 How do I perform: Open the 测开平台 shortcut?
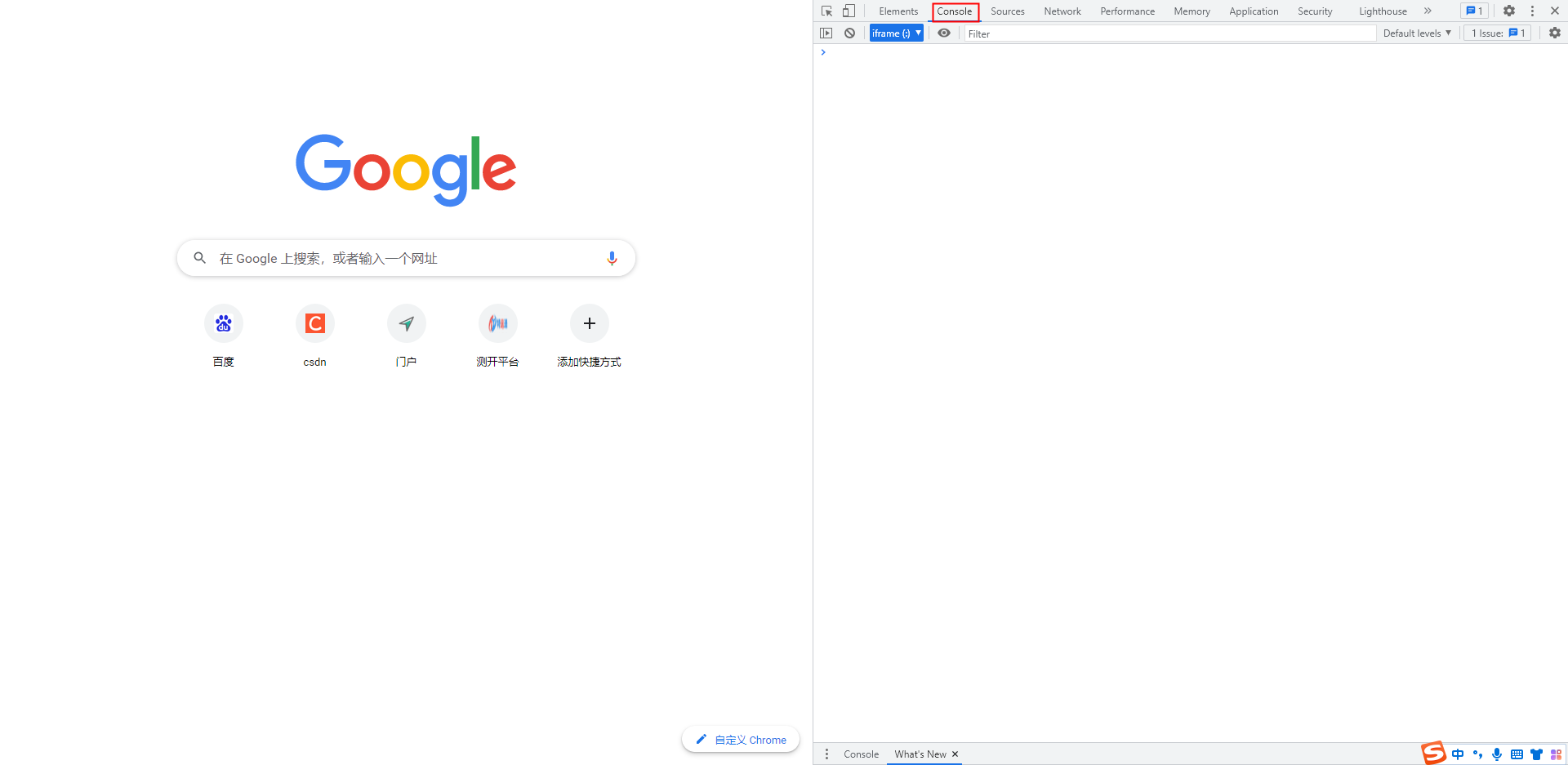coord(498,337)
